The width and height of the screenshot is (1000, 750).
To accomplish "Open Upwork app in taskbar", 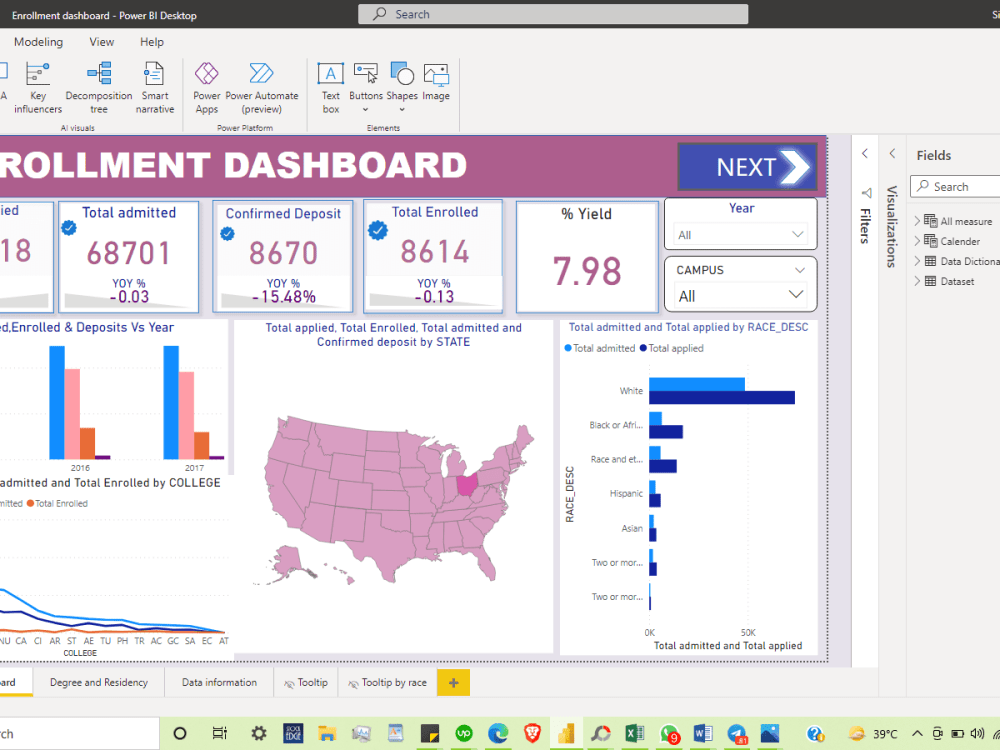I will 464,733.
